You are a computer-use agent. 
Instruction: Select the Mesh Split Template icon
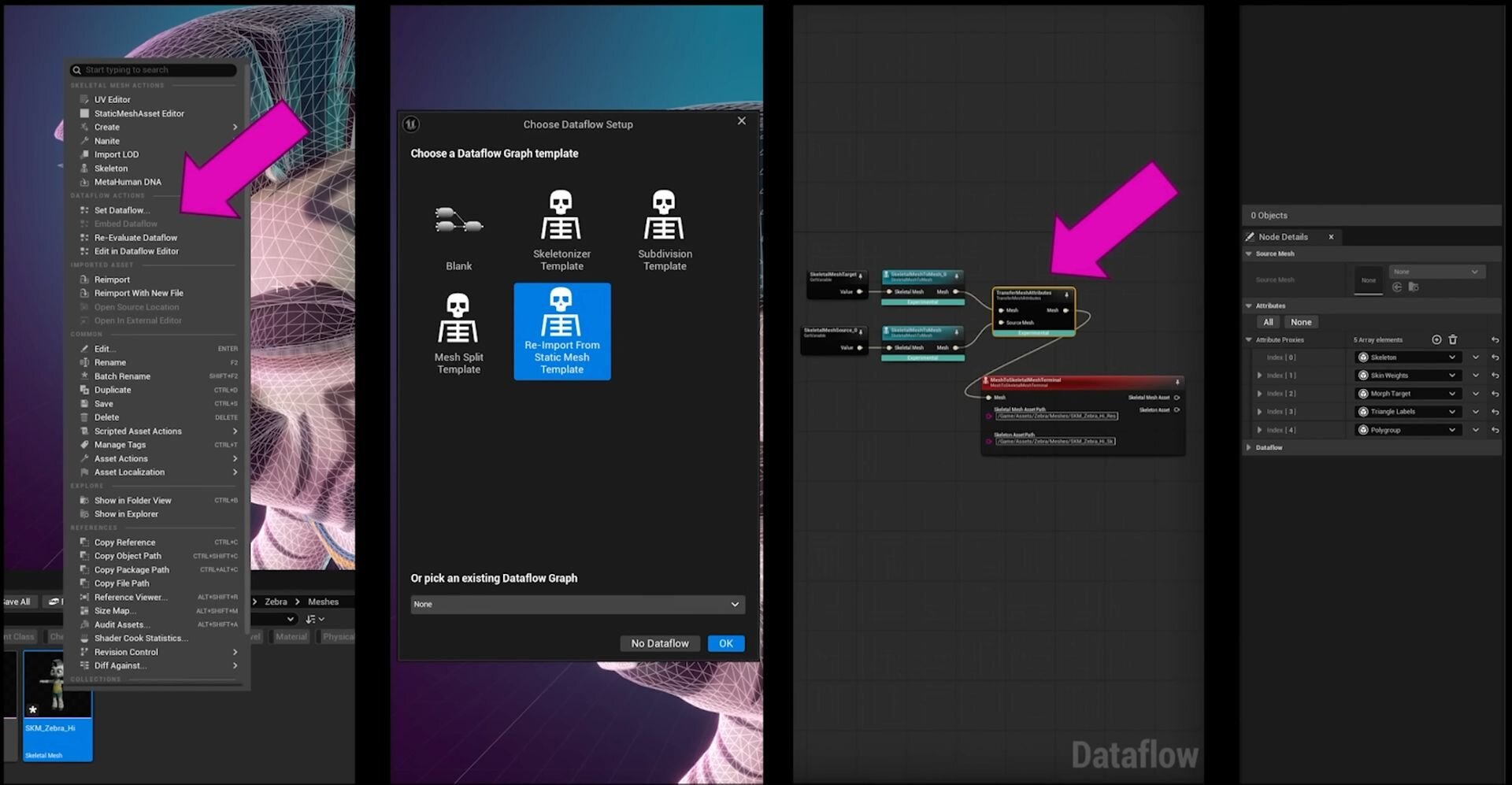coord(458,318)
